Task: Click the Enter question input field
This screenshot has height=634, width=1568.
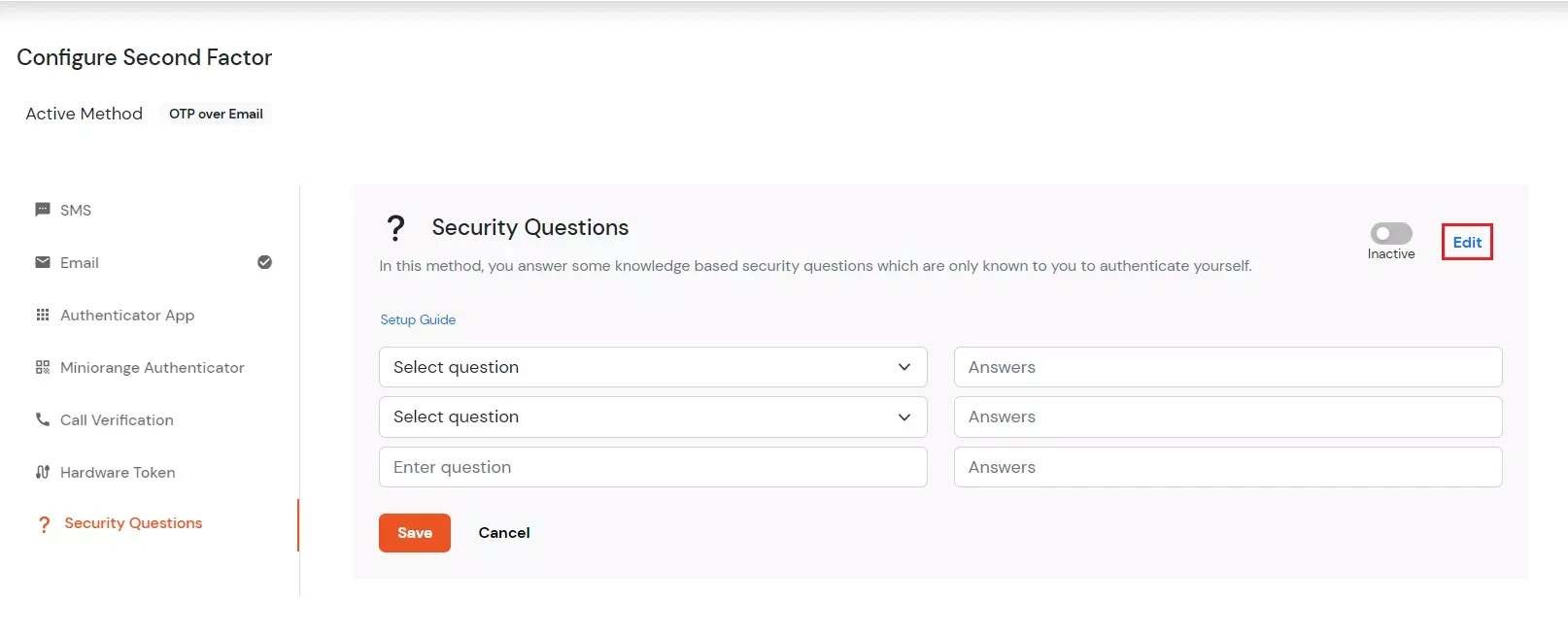Action: click(x=653, y=467)
